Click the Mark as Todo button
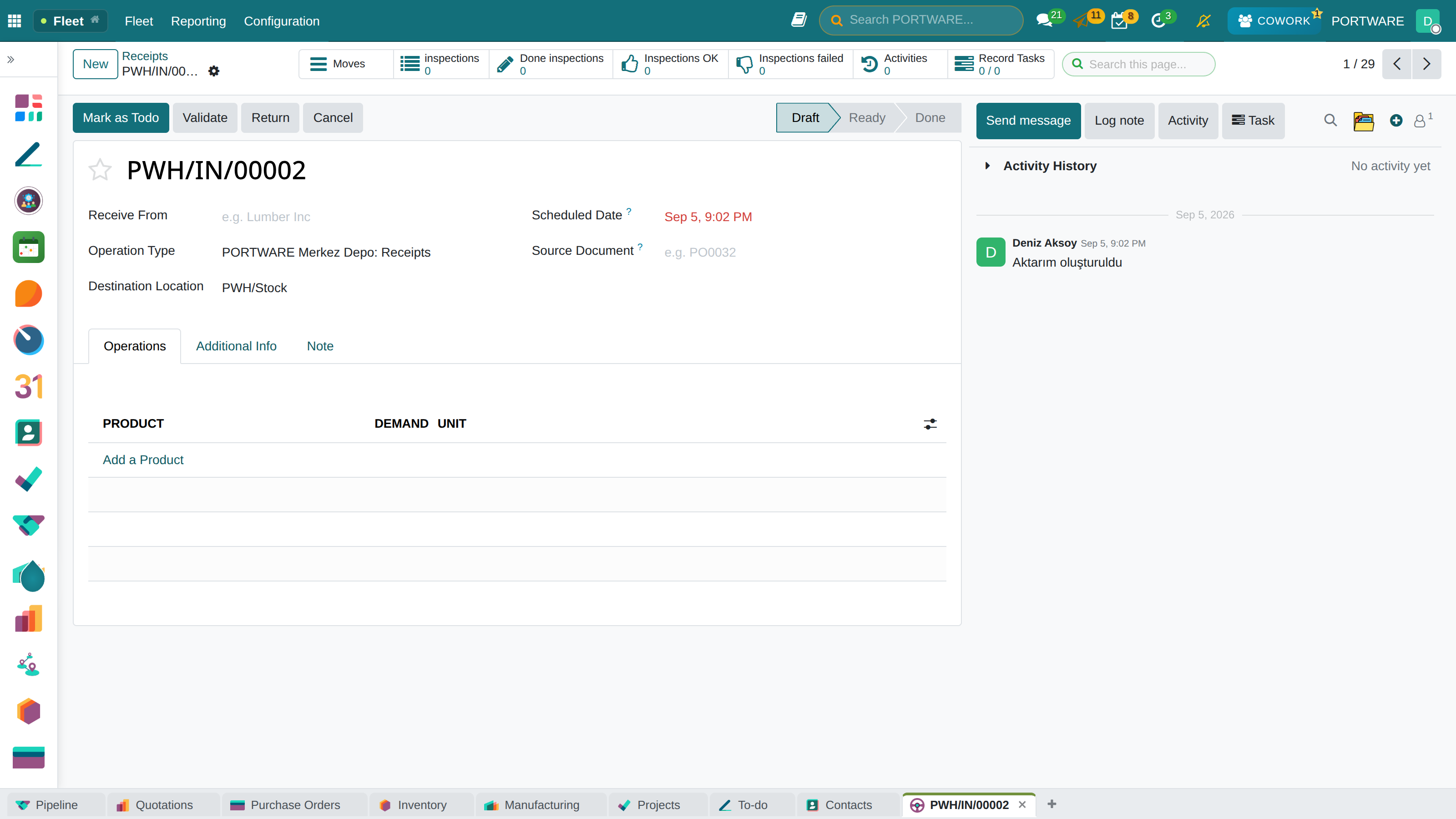 pos(121,117)
